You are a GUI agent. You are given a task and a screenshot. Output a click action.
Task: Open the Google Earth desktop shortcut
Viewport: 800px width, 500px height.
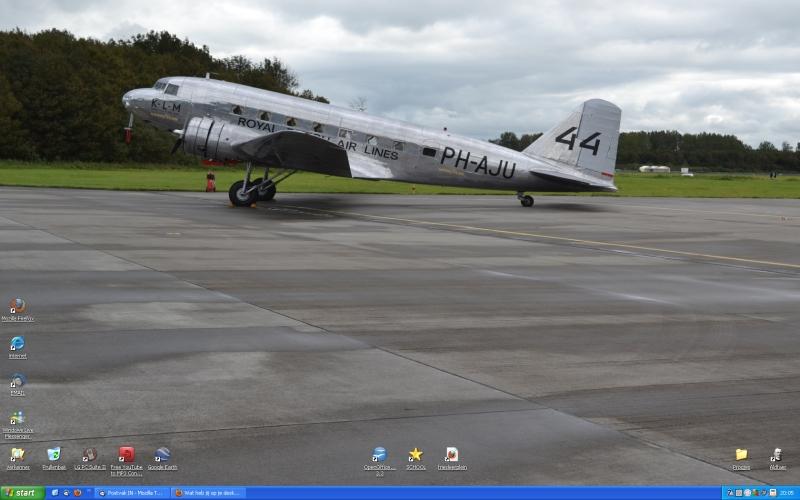[163, 458]
